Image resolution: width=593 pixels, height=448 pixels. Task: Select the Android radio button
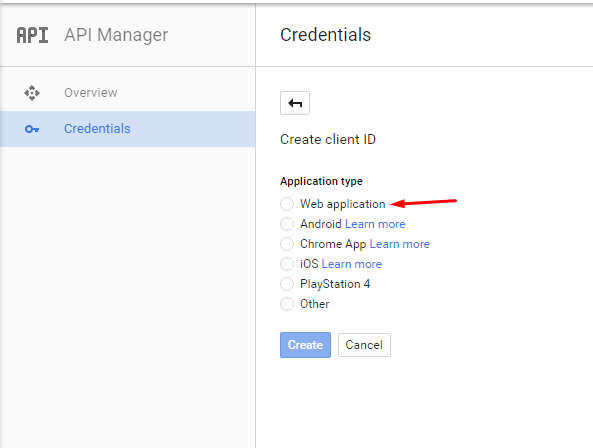click(287, 224)
